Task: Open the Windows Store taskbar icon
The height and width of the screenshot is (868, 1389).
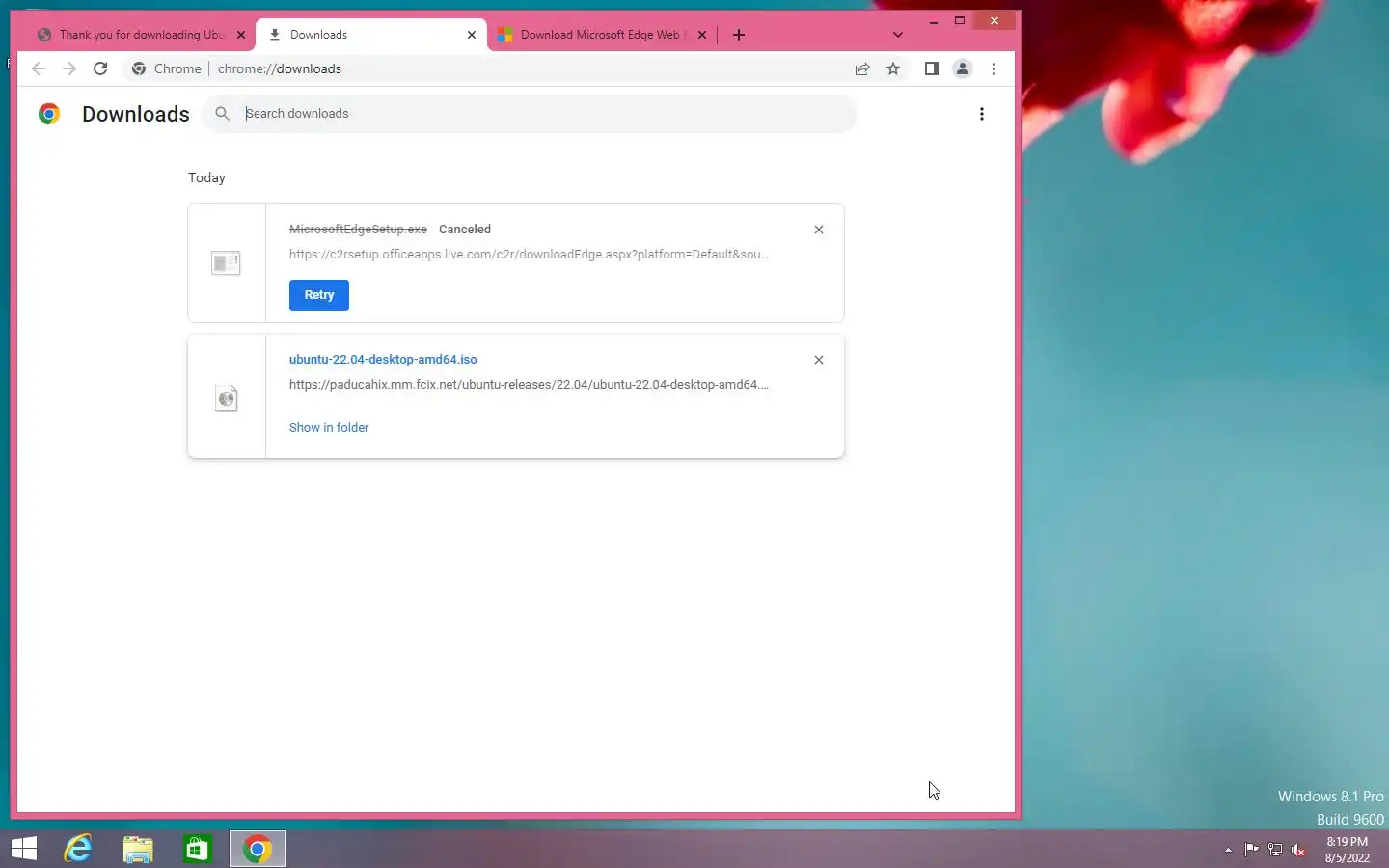Action: pos(198,849)
